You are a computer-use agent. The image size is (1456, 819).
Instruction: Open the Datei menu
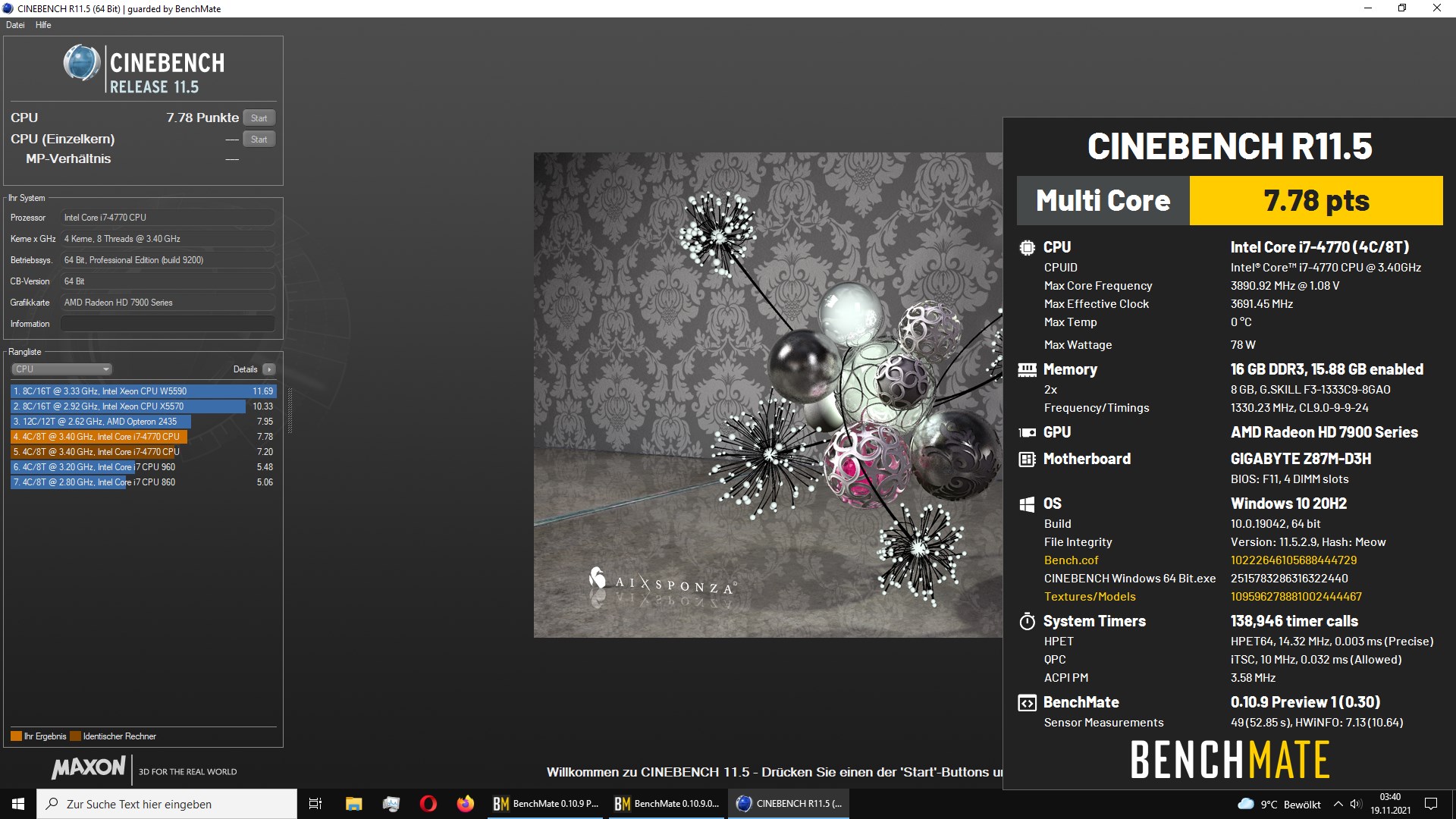pyautogui.click(x=15, y=25)
